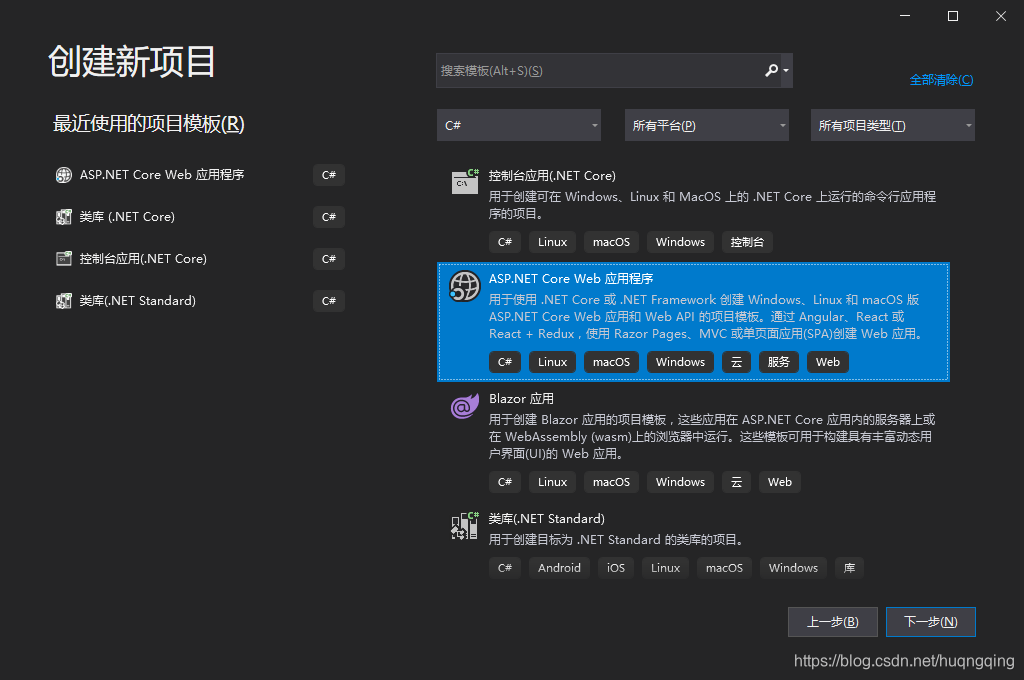The width and height of the screenshot is (1024, 680).
Task: Click the 下一步 next button
Action: (x=931, y=622)
